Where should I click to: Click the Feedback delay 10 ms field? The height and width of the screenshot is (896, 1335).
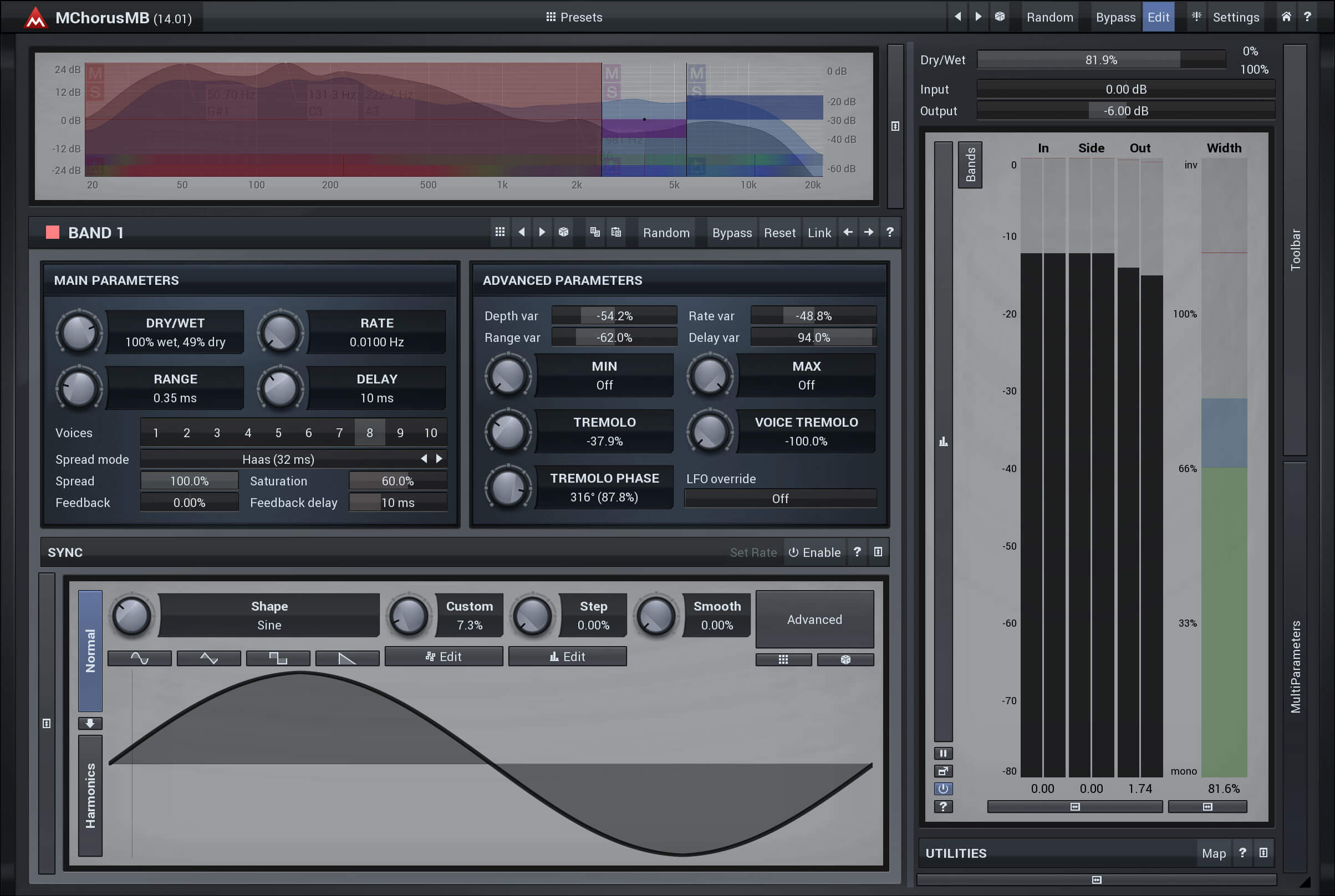398,502
